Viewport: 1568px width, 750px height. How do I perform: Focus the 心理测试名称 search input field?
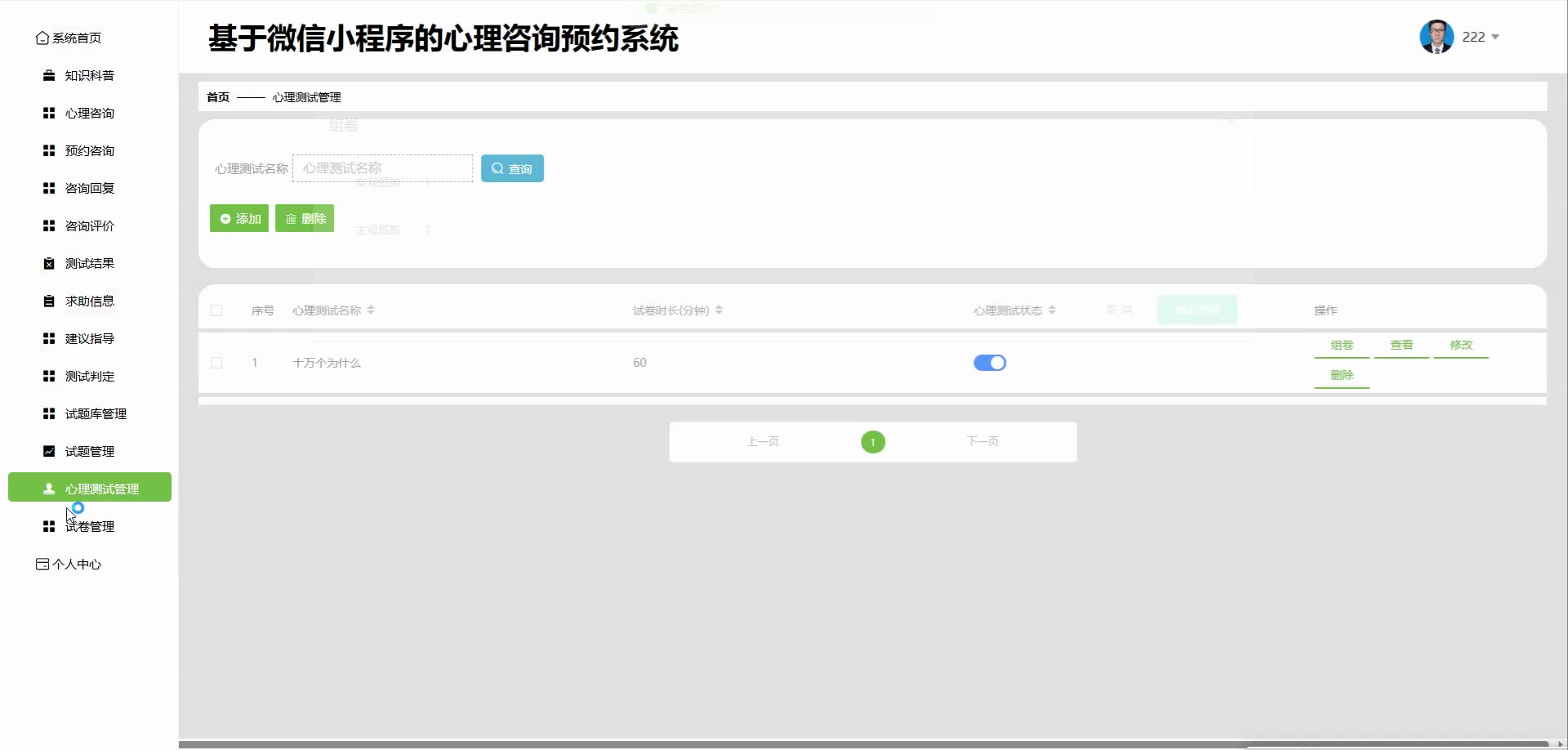pyautogui.click(x=382, y=168)
